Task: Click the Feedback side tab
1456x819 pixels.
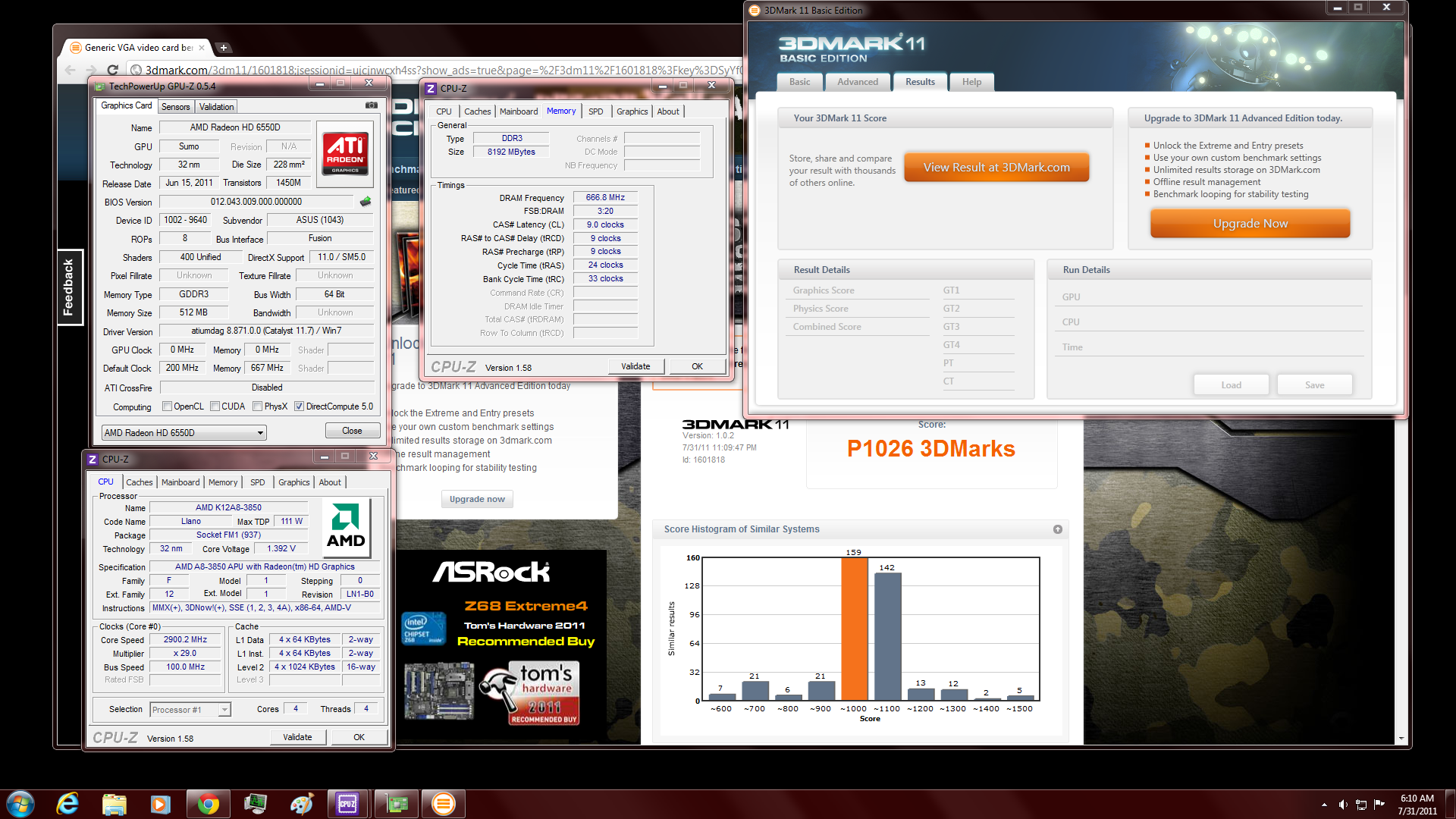Action: click(70, 287)
